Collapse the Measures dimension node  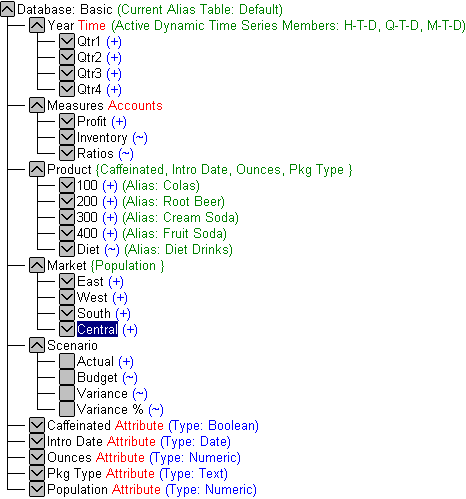click(37, 105)
